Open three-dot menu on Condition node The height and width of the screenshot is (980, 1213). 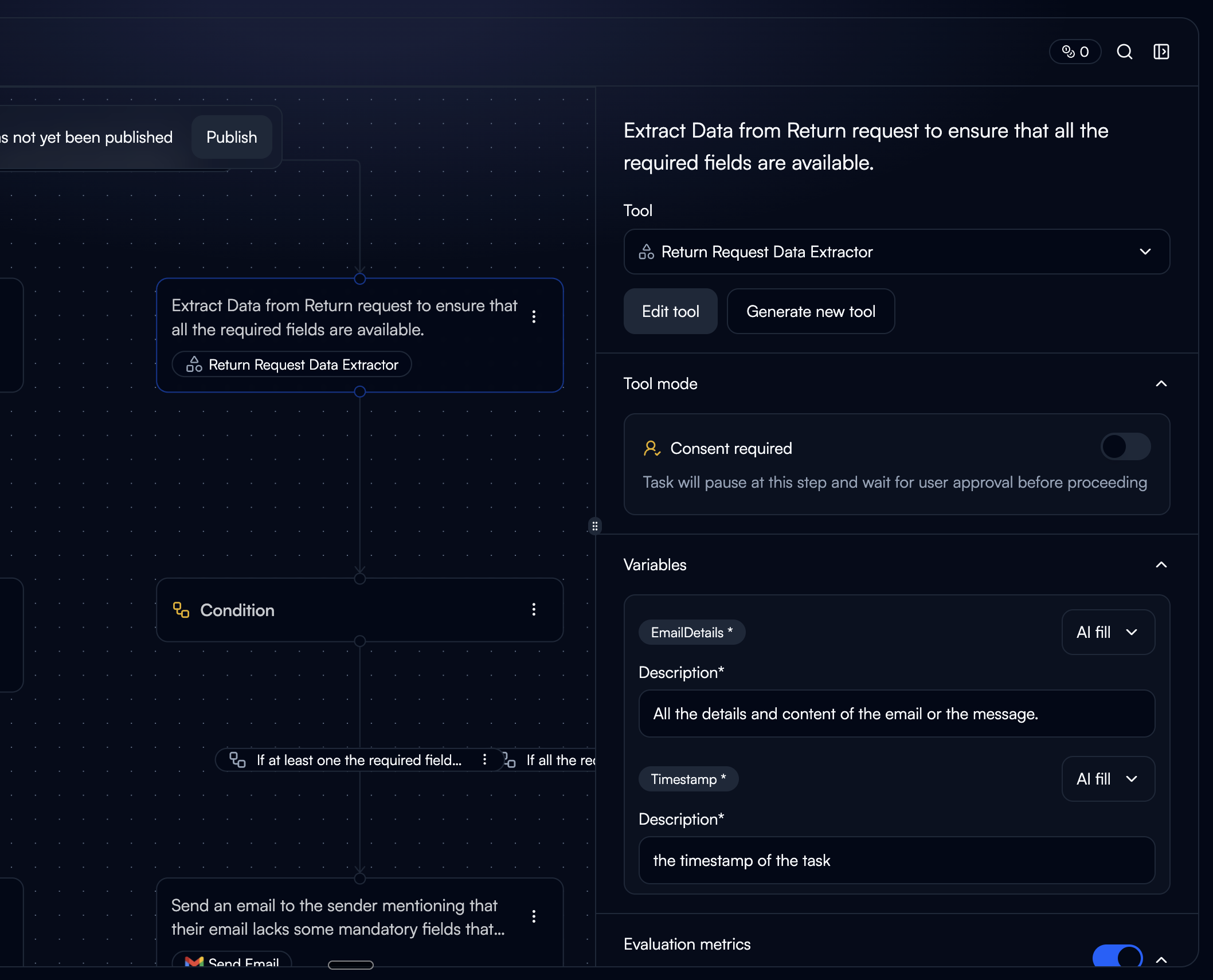pos(534,609)
